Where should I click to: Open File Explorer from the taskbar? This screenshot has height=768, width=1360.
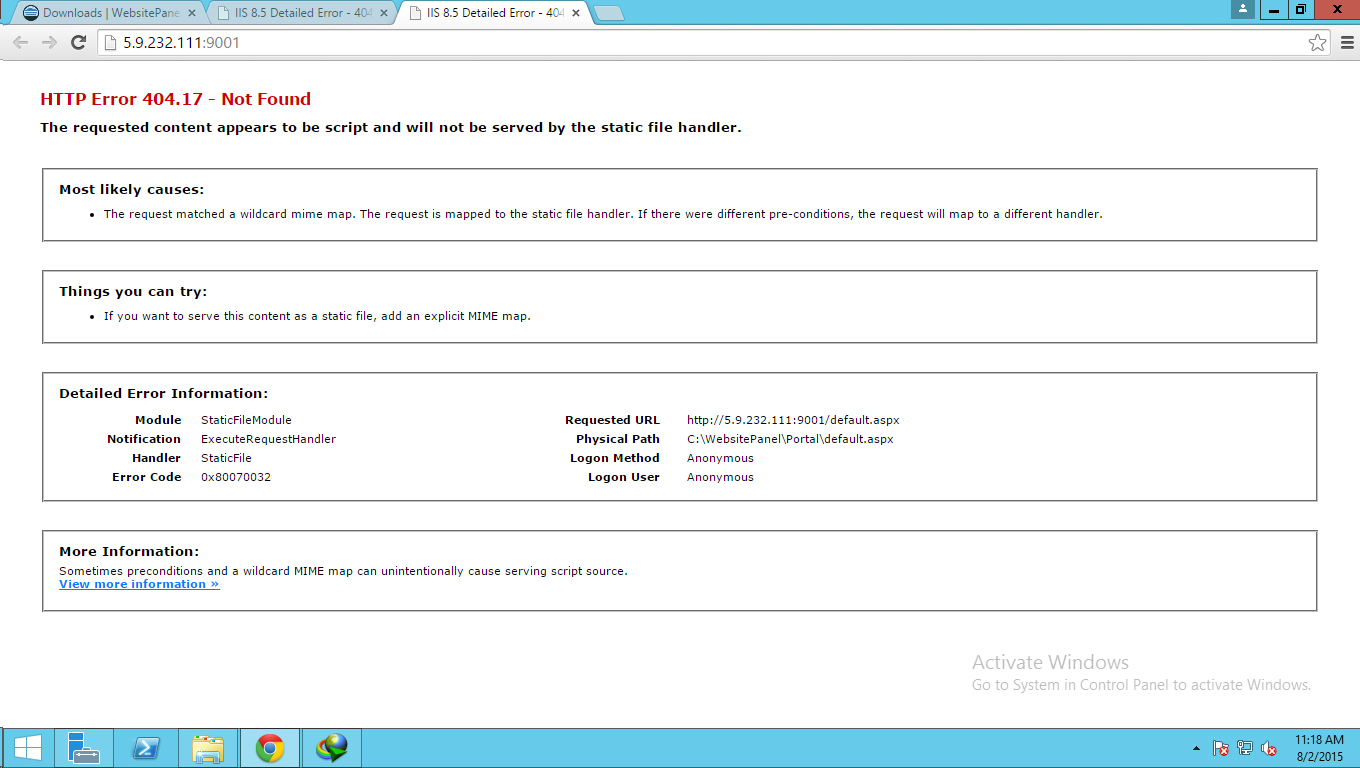point(208,748)
